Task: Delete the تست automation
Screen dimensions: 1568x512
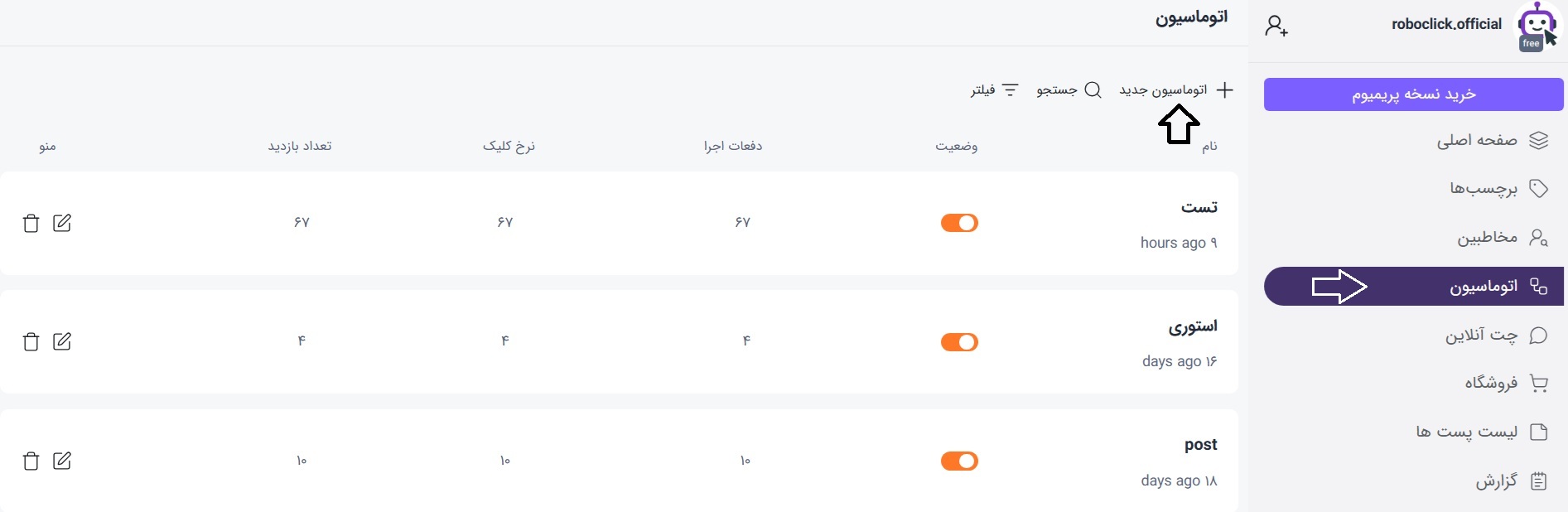Action: 31,223
